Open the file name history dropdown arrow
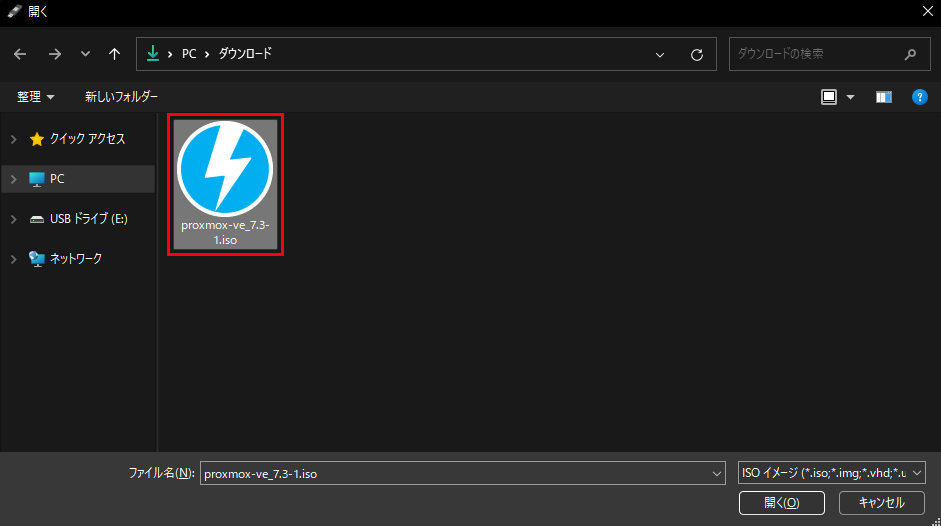941x526 pixels. [x=717, y=473]
